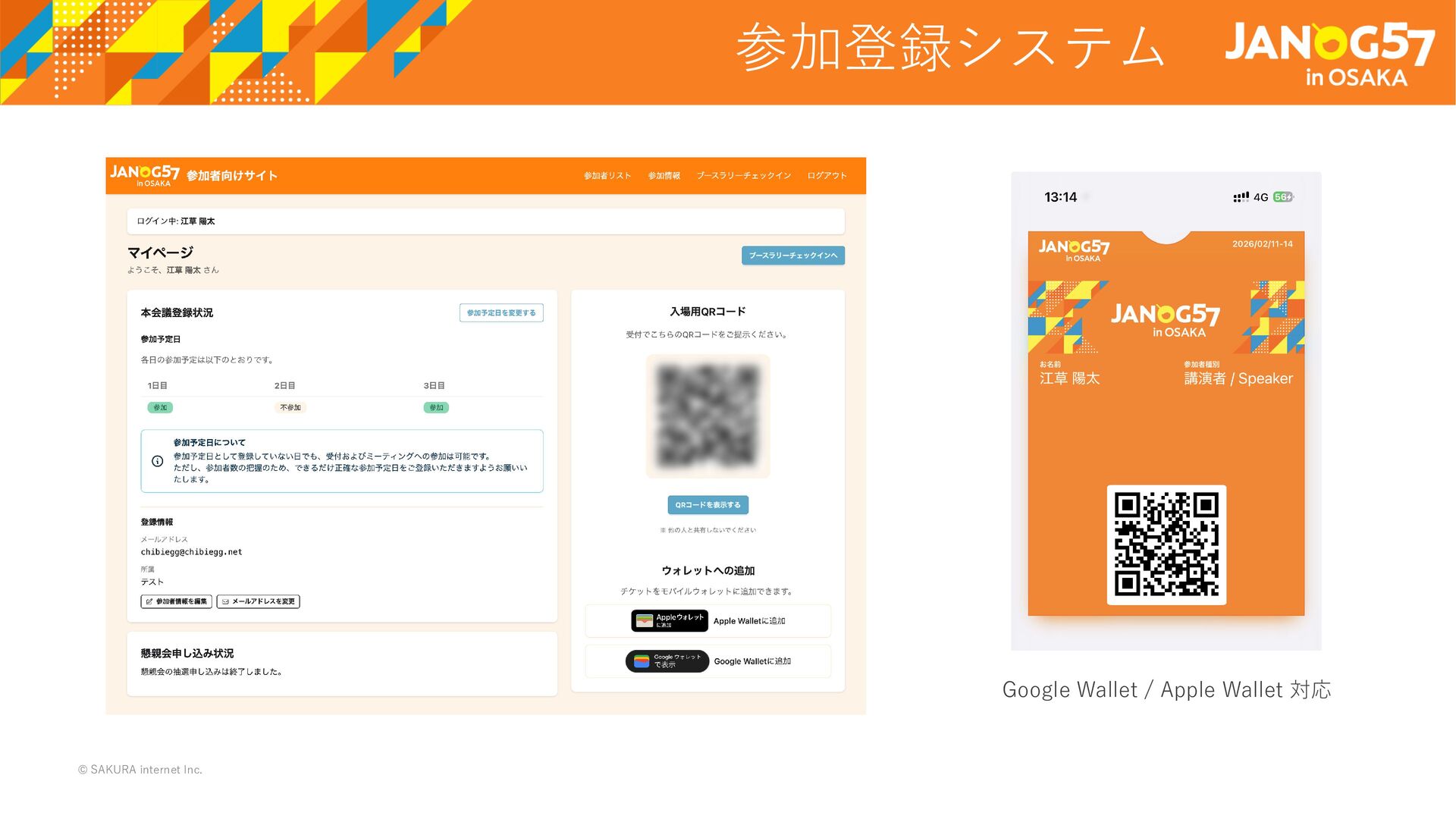Click the JANOG57 logo in site header
1456x819 pixels.
pos(145,174)
